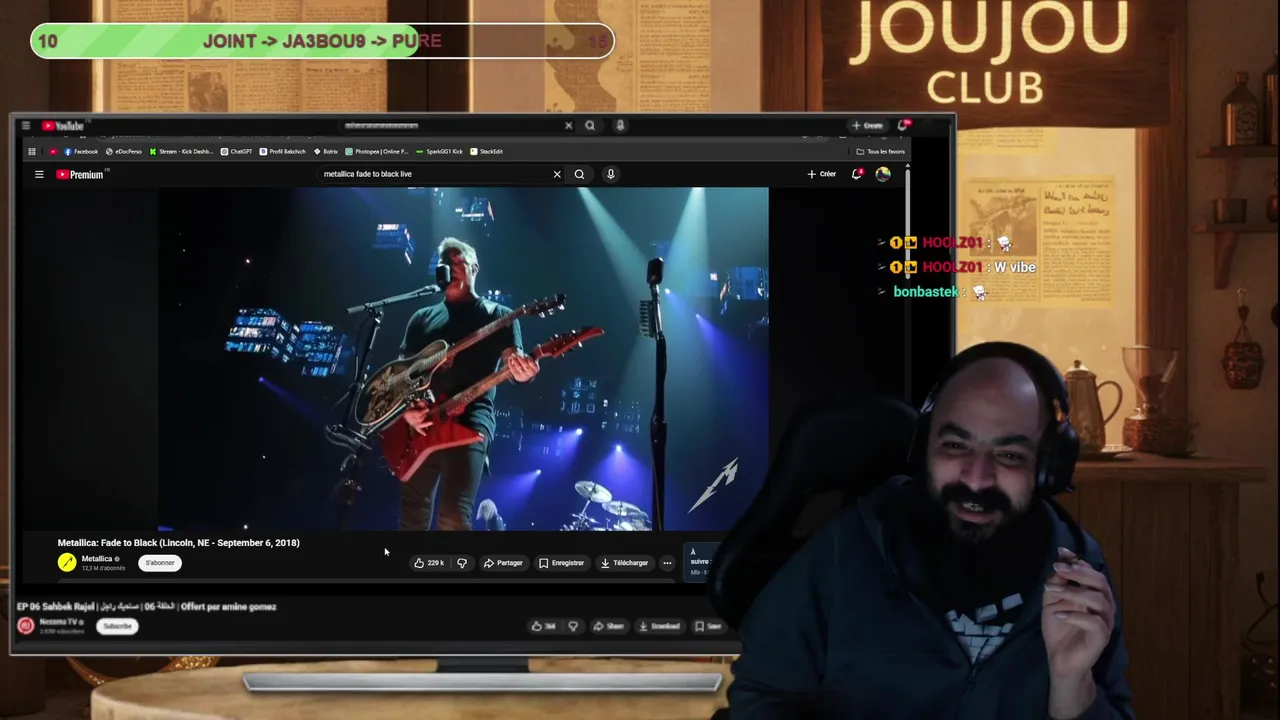Open the Metallica channel name link
Viewport: 1280px width, 720px height.
(97, 559)
